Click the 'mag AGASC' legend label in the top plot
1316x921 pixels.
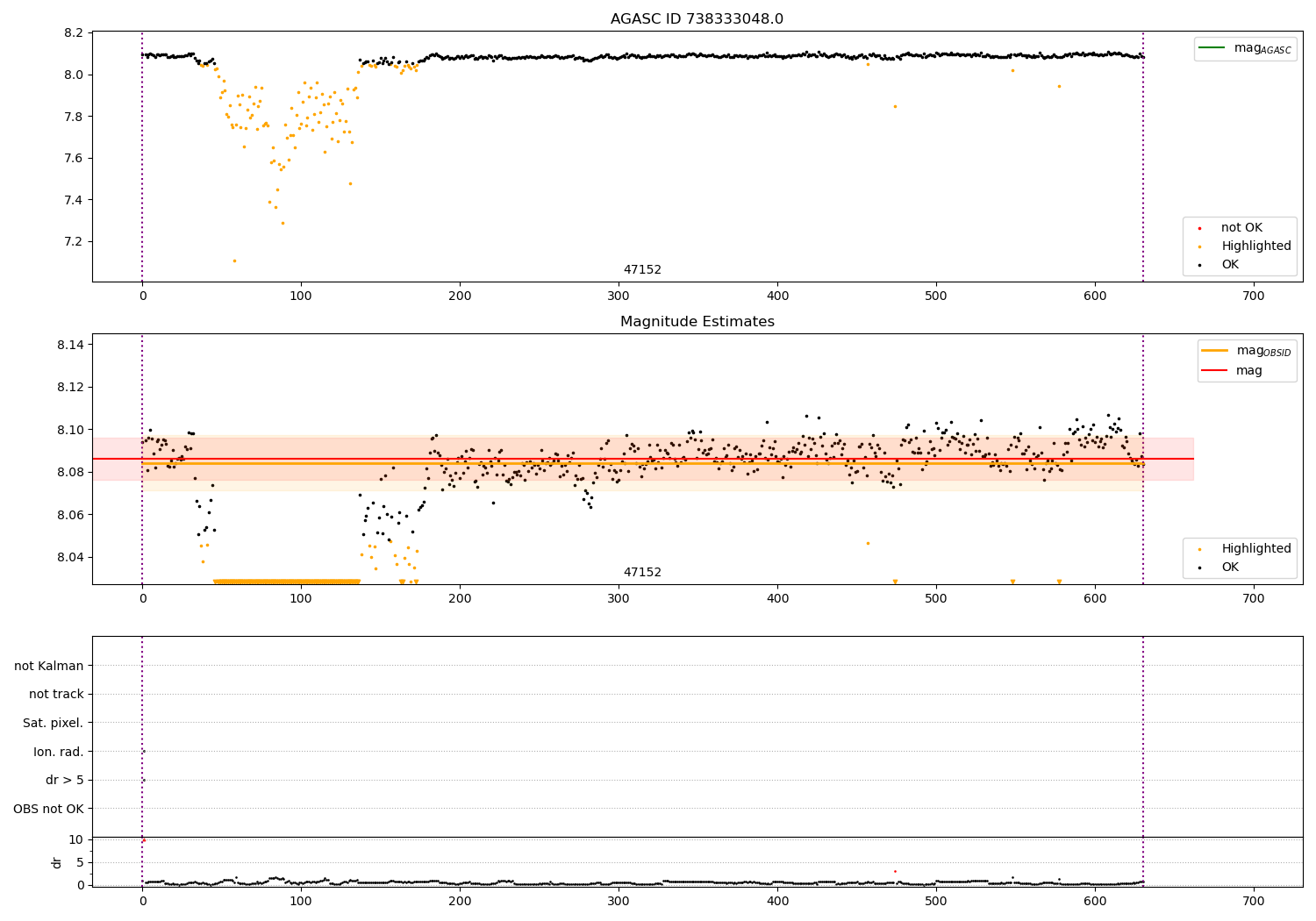tap(1262, 48)
